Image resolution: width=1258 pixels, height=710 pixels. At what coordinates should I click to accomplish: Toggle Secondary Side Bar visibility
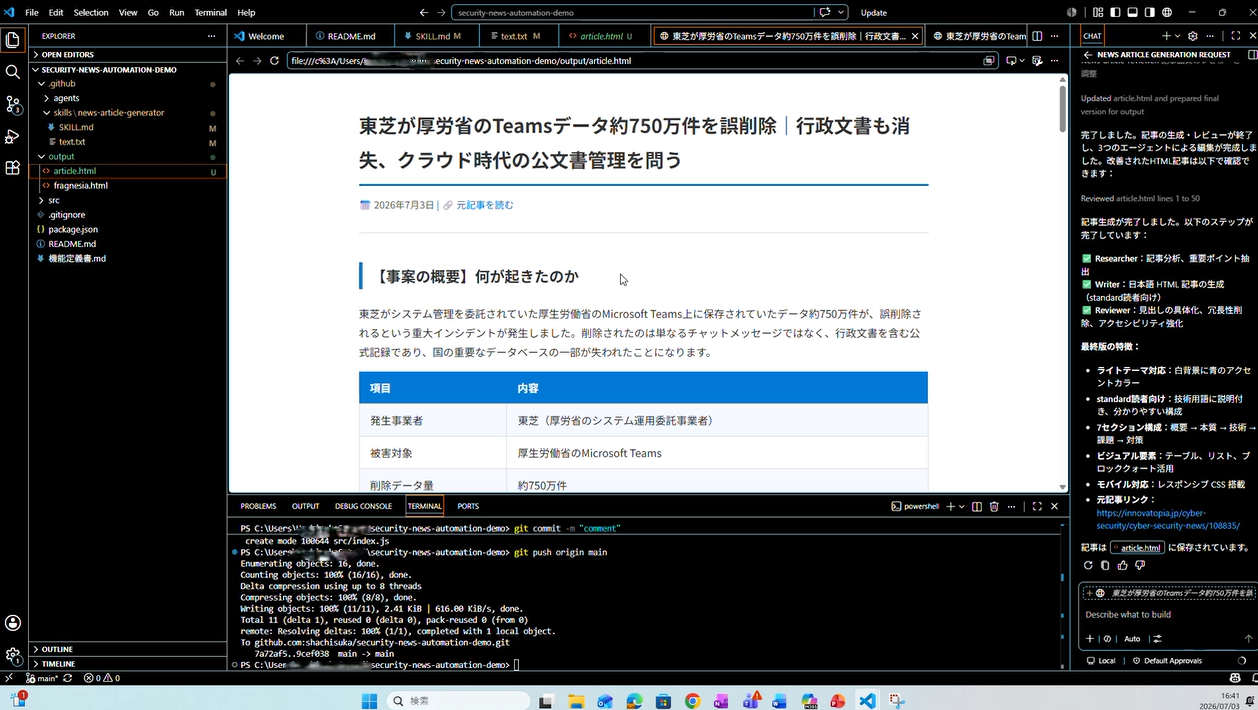(1150, 13)
